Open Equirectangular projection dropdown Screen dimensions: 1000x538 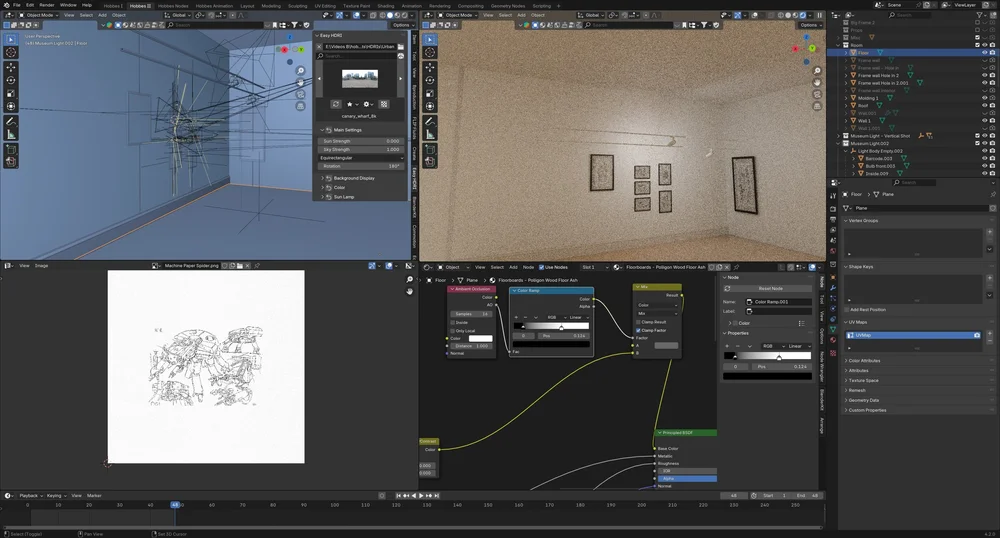[361, 157]
